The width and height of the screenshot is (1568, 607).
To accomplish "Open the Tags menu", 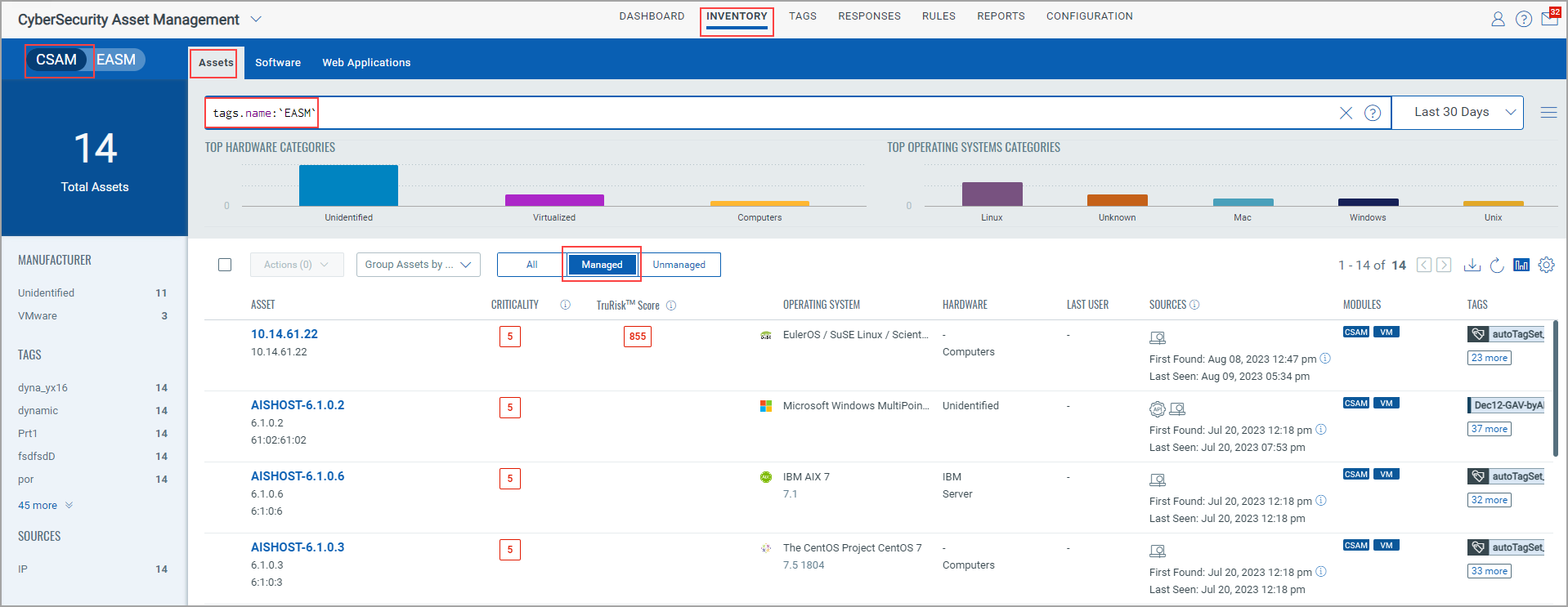I will point(803,16).
